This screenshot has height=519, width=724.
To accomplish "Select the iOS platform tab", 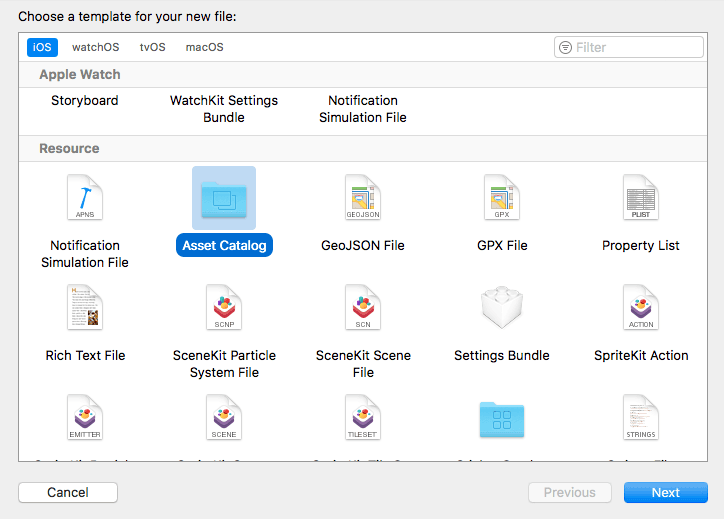I will point(42,47).
